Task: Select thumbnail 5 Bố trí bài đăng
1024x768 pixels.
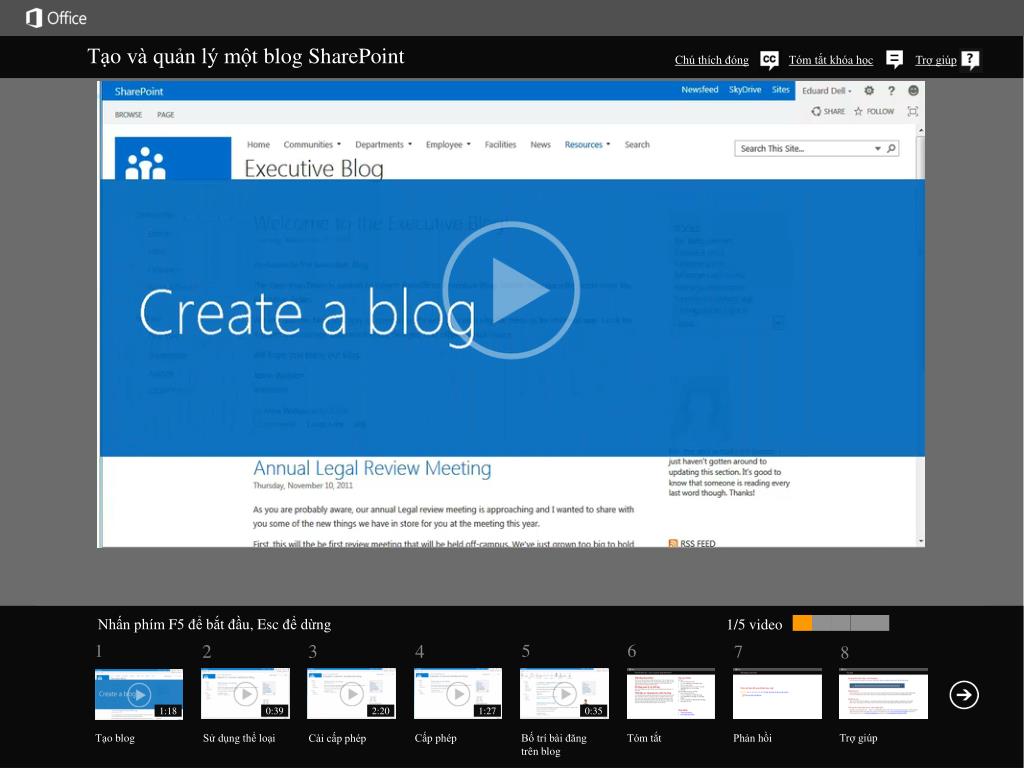Action: 564,694
